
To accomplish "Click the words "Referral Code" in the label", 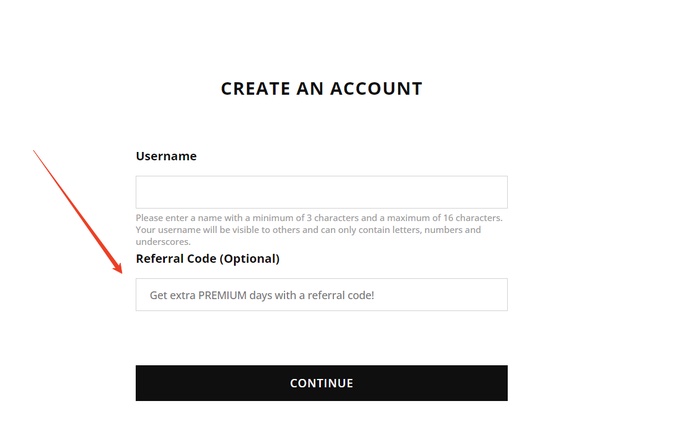I will (176, 259).
